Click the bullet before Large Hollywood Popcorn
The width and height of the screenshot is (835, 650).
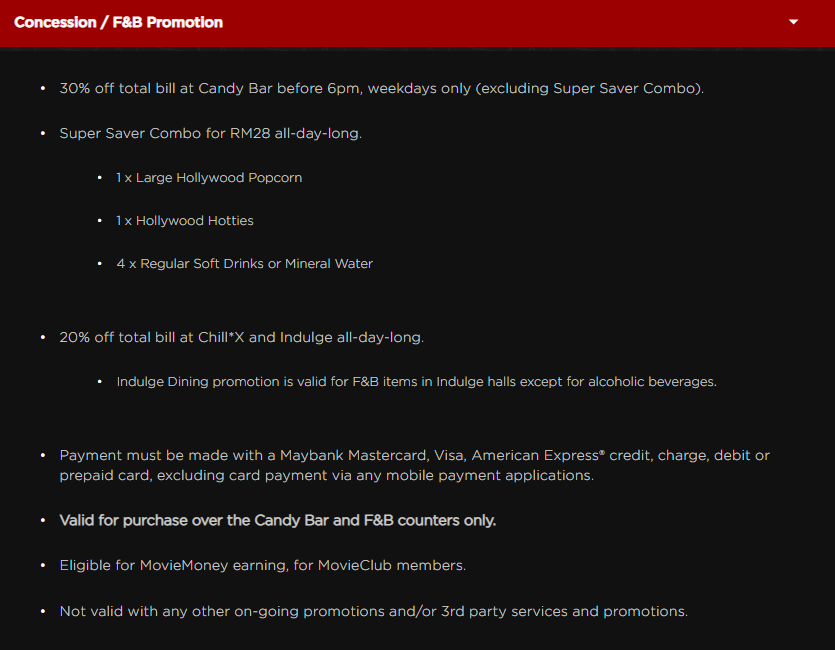pyautogui.click(x=101, y=177)
